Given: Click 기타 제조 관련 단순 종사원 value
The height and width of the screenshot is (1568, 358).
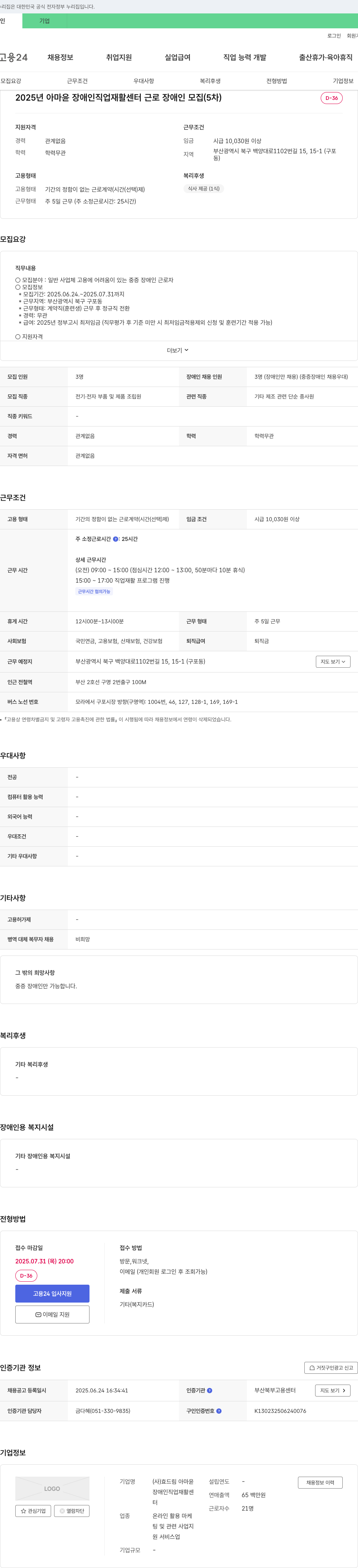Looking at the screenshot, I should [284, 396].
